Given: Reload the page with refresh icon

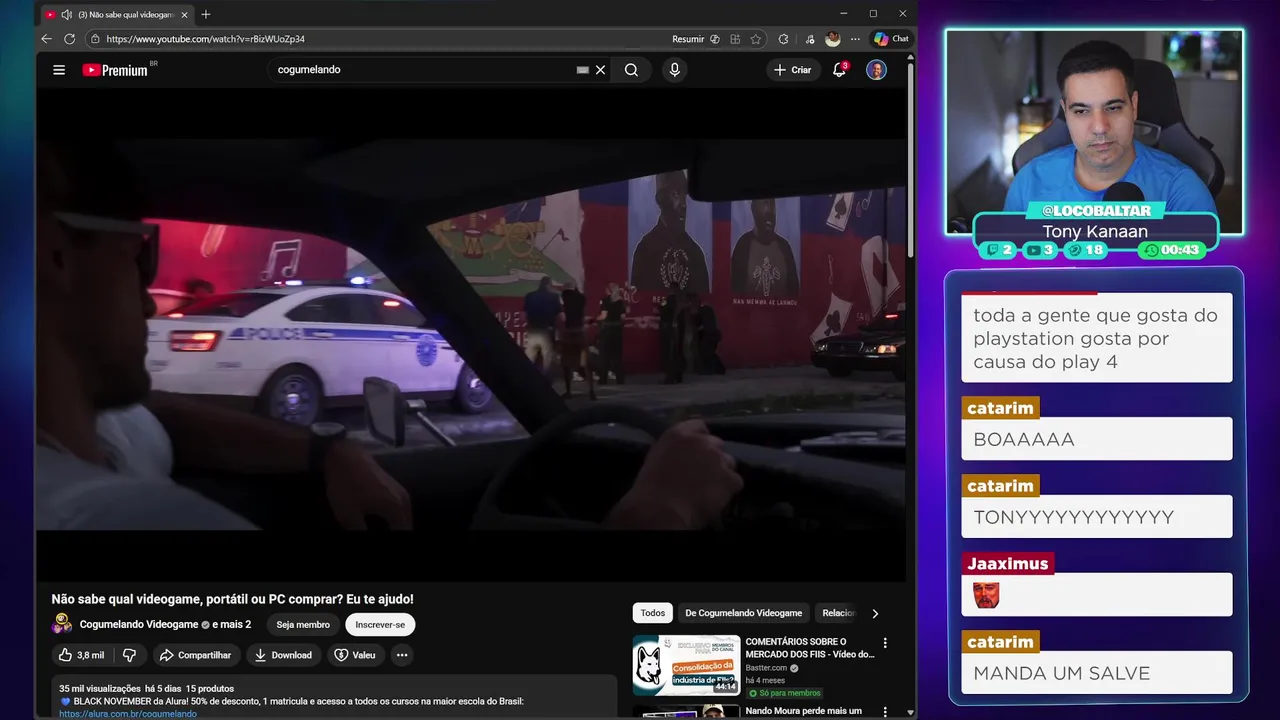Looking at the screenshot, I should [69, 39].
